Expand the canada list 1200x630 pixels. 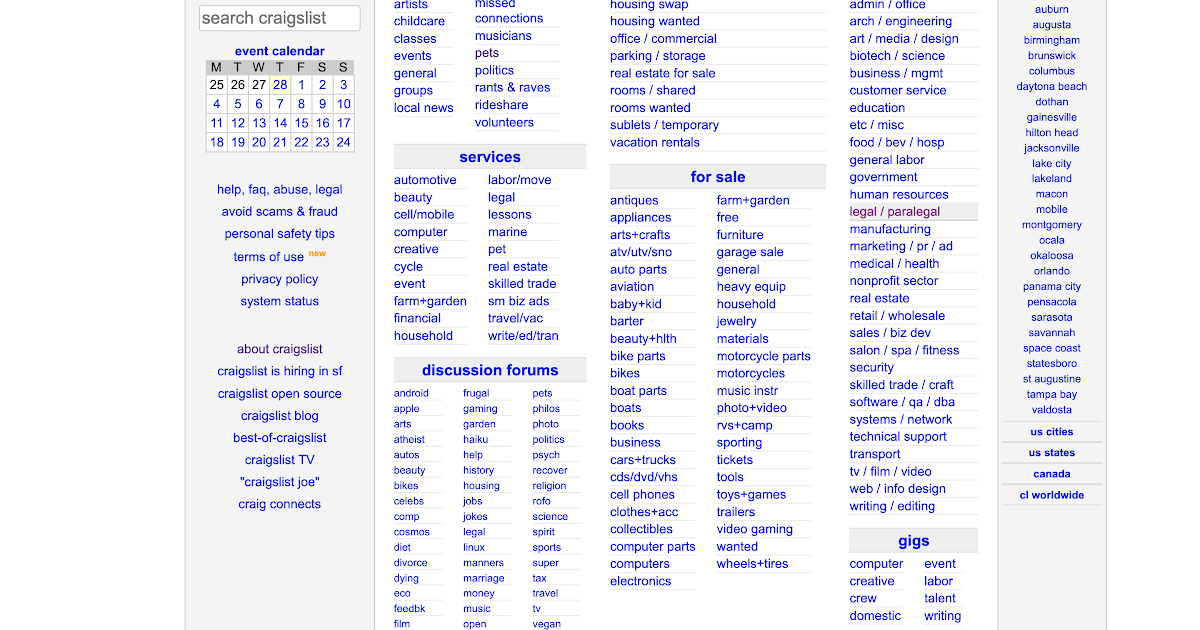point(1052,474)
